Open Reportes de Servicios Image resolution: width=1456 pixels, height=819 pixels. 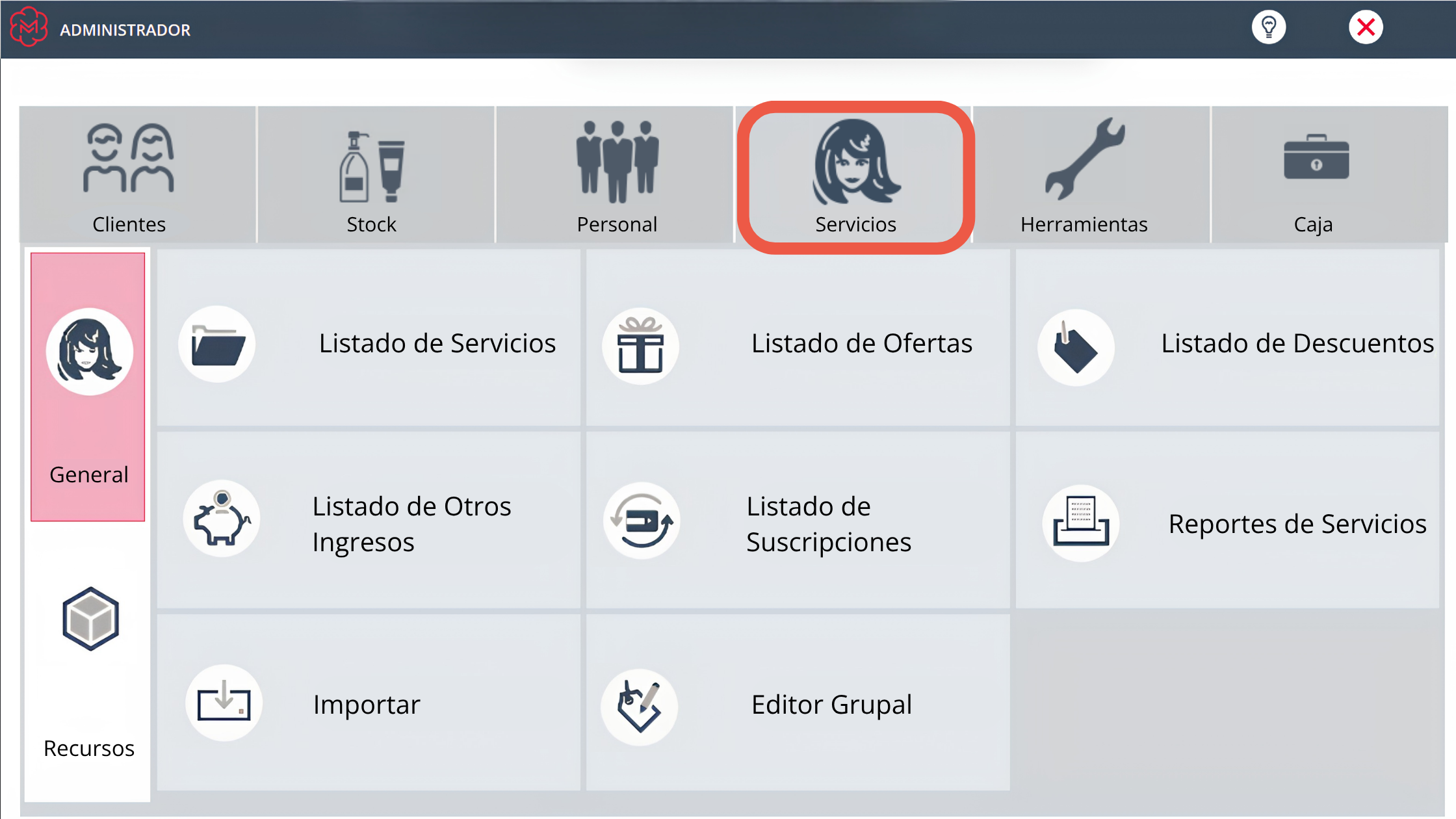click(x=1227, y=521)
